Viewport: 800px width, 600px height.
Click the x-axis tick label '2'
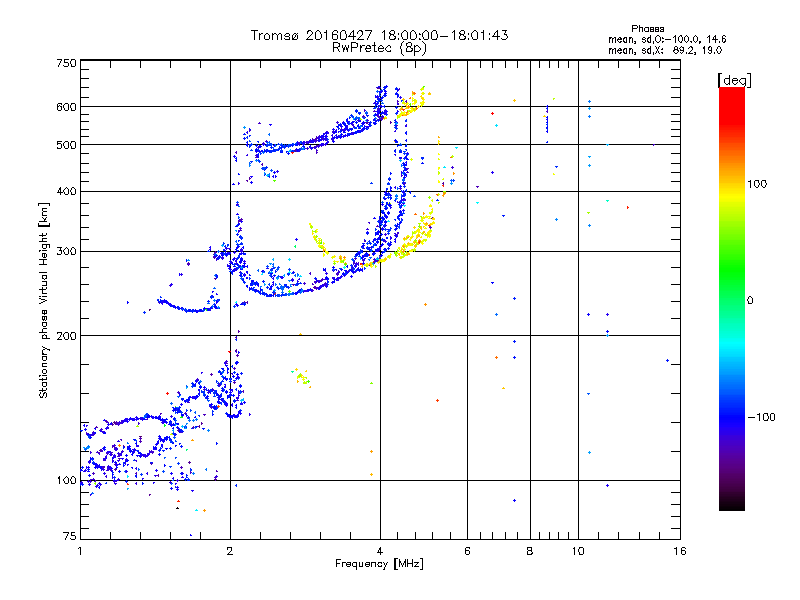pyautogui.click(x=230, y=551)
